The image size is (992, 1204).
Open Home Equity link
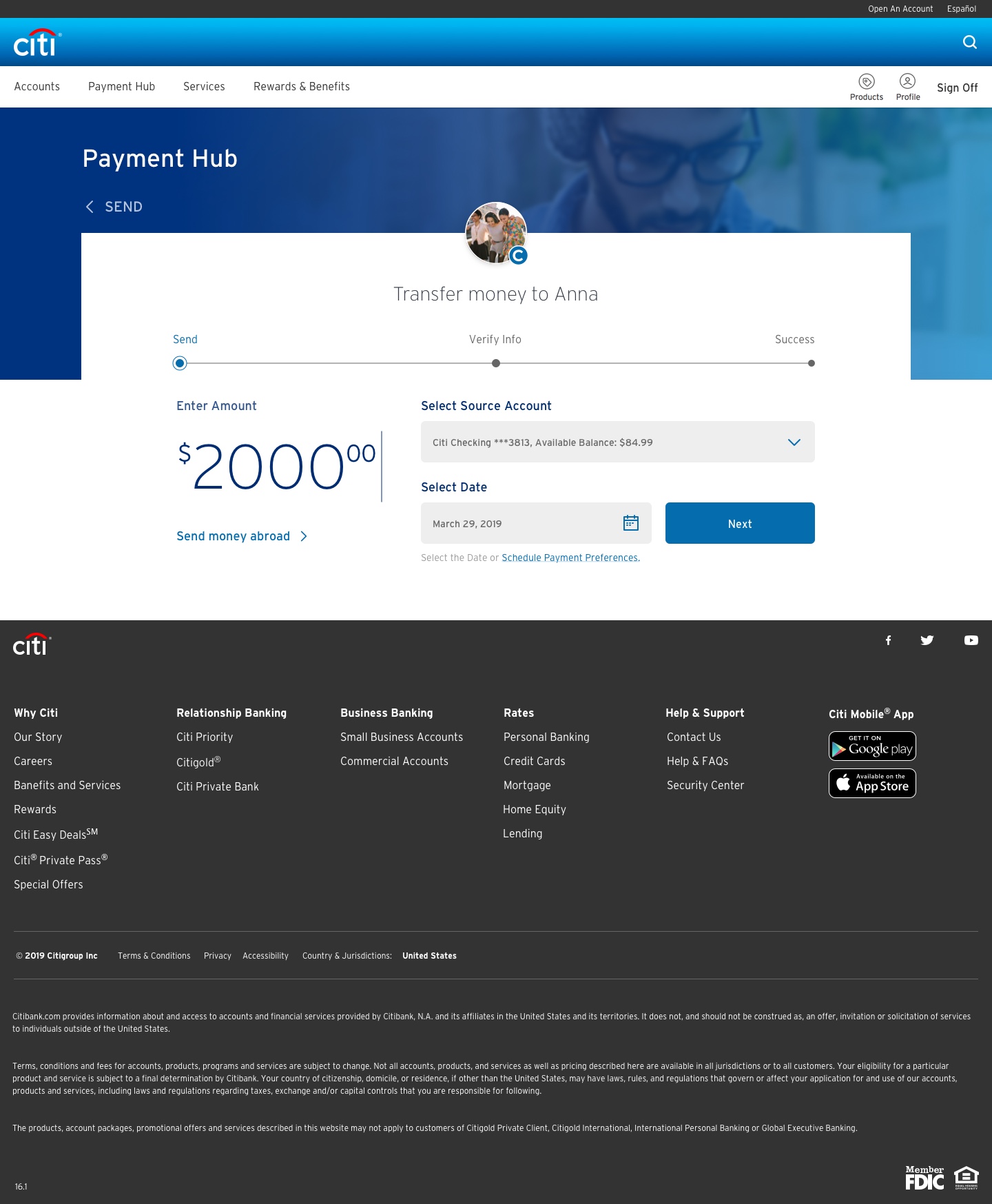click(x=535, y=809)
